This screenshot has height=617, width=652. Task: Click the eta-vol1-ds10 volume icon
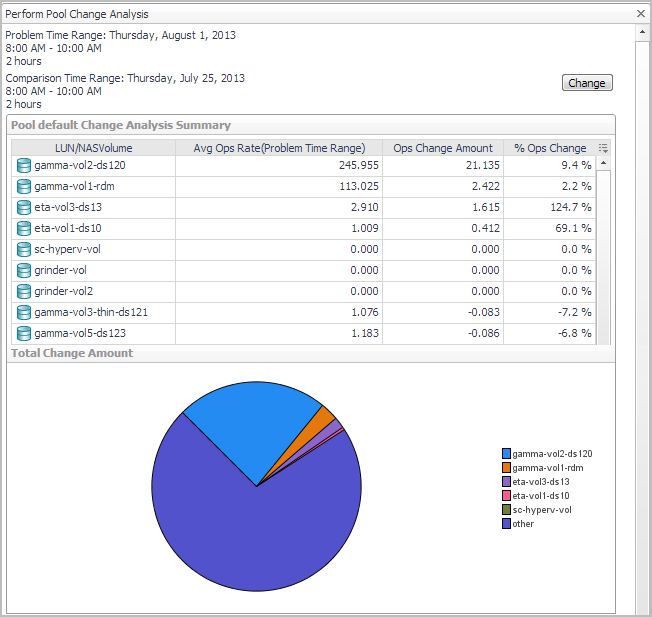point(24,228)
